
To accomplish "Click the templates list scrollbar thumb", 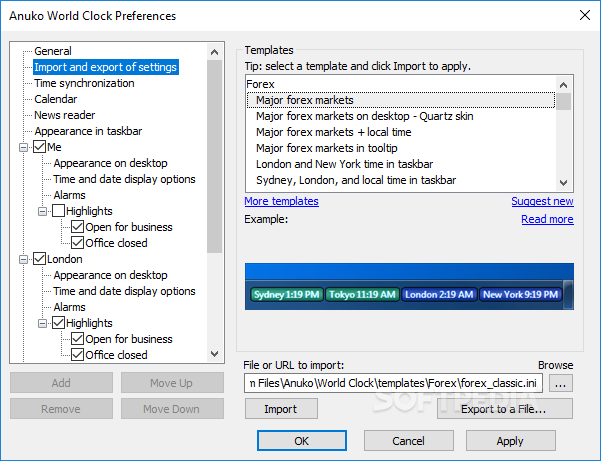I will click(563, 102).
